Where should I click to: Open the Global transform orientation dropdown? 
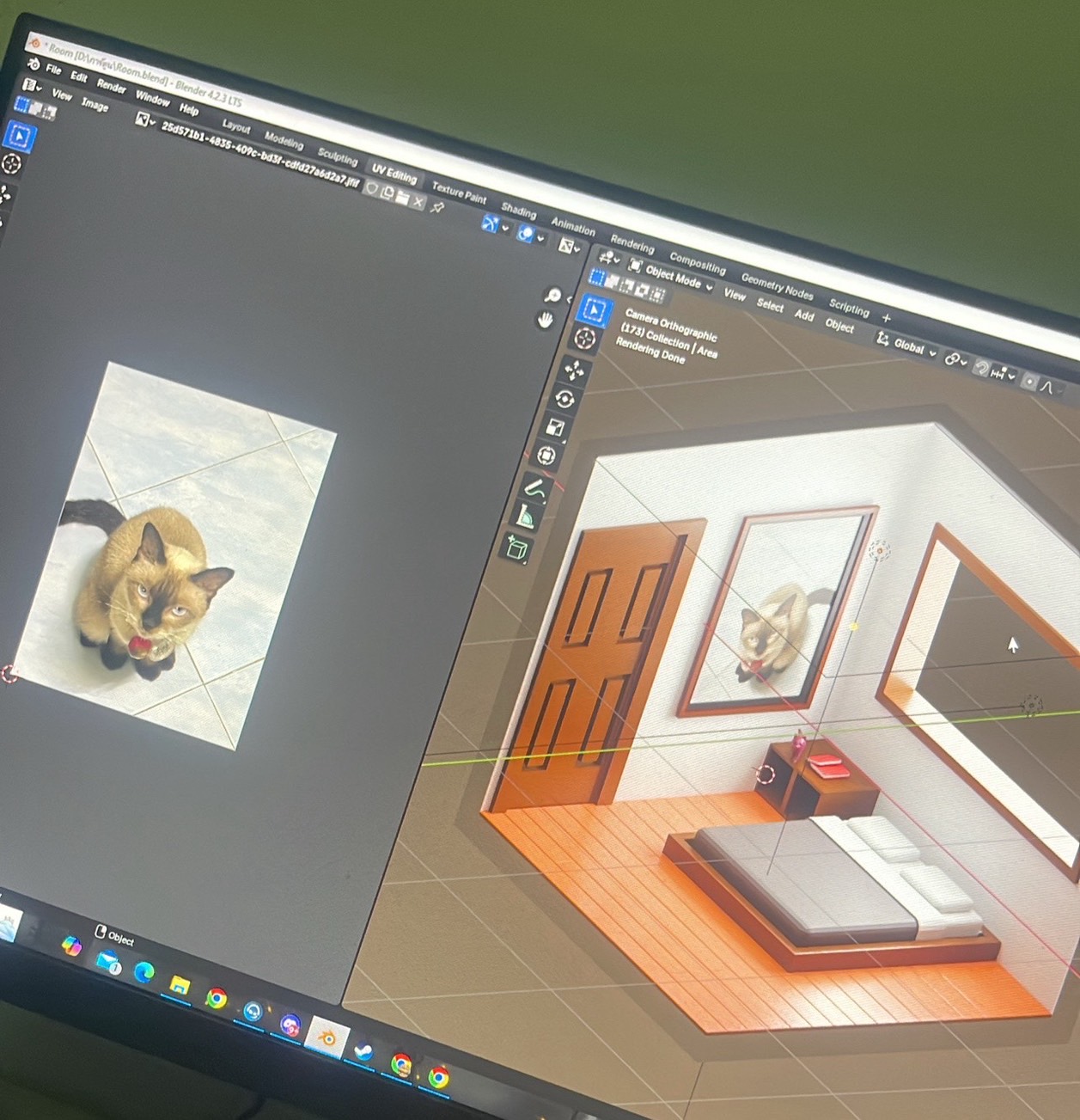[x=906, y=346]
